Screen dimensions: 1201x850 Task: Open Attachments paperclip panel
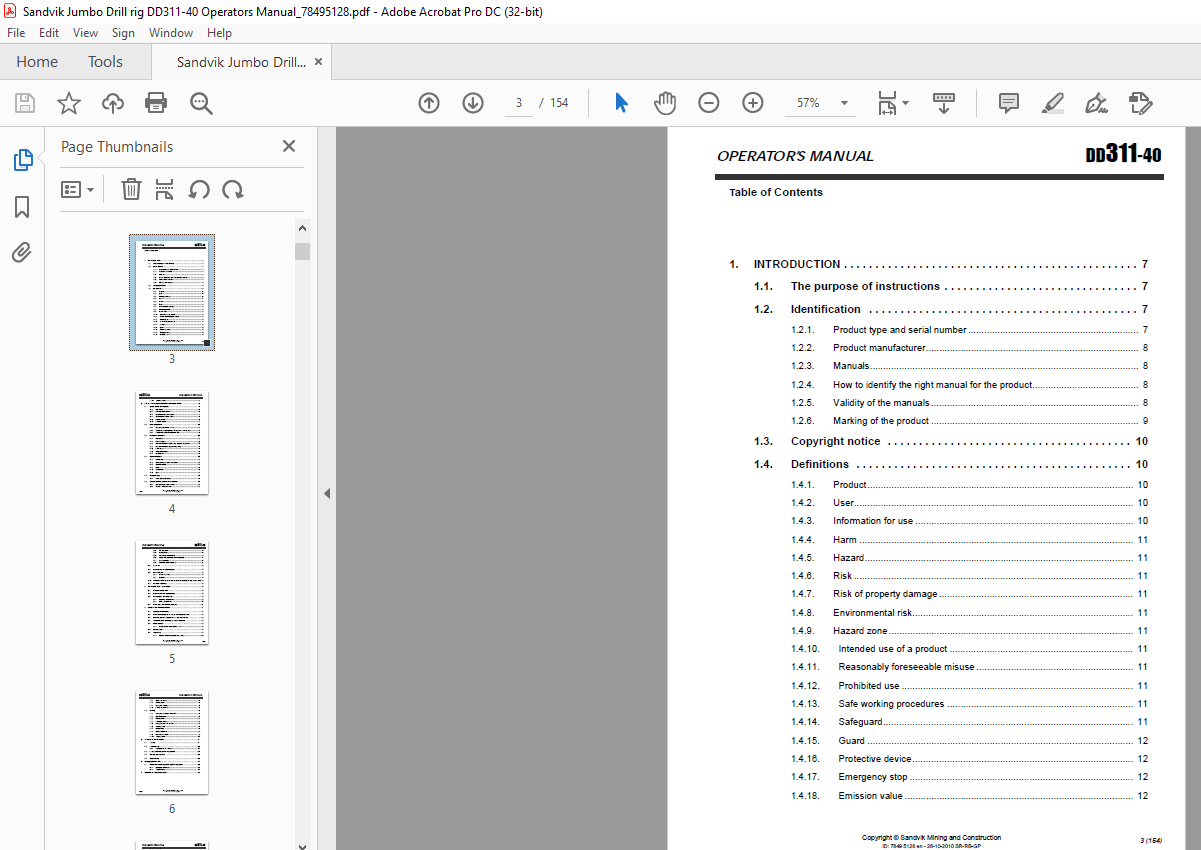click(22, 252)
